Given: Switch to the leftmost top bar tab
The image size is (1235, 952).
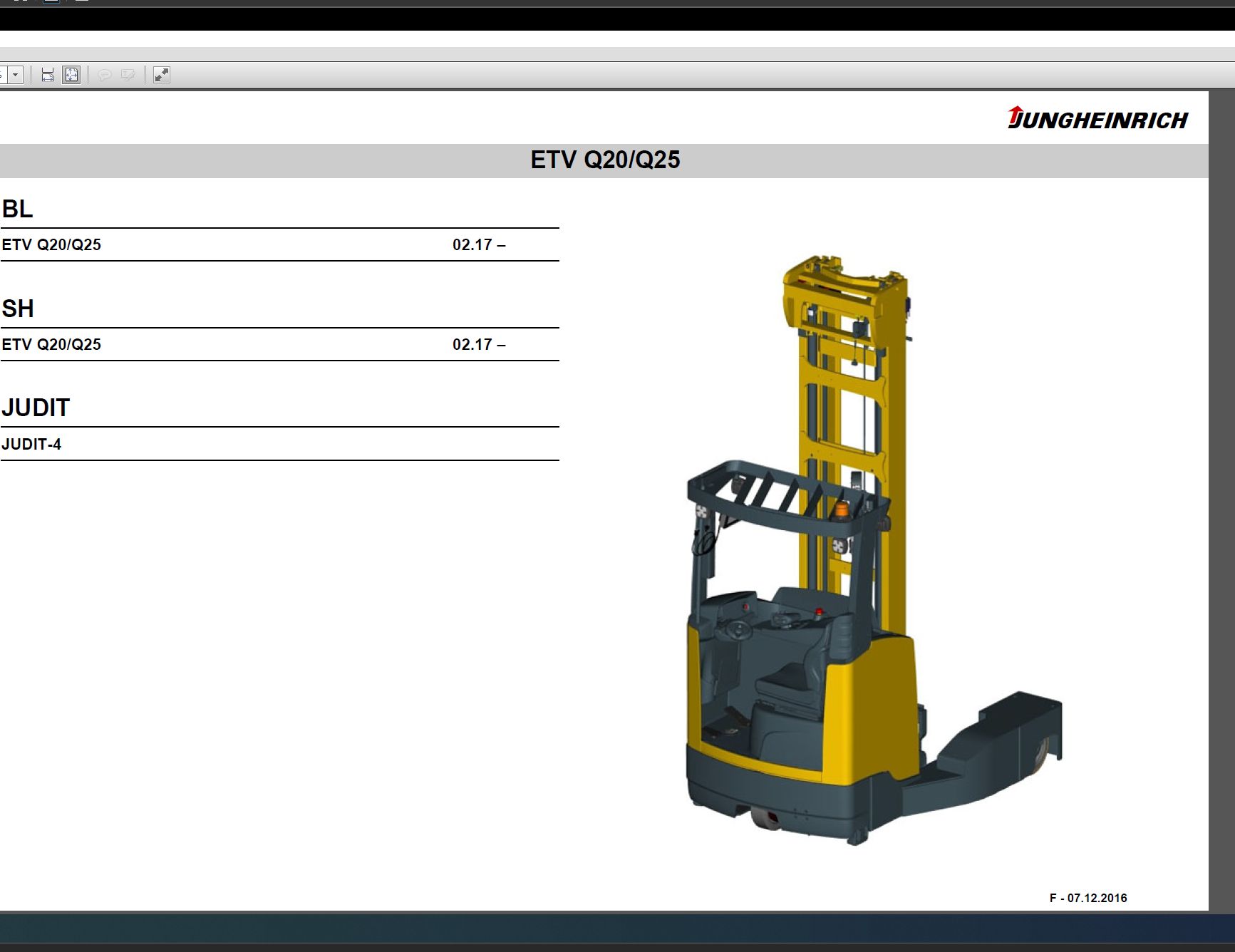Looking at the screenshot, I should (x=20, y=1).
